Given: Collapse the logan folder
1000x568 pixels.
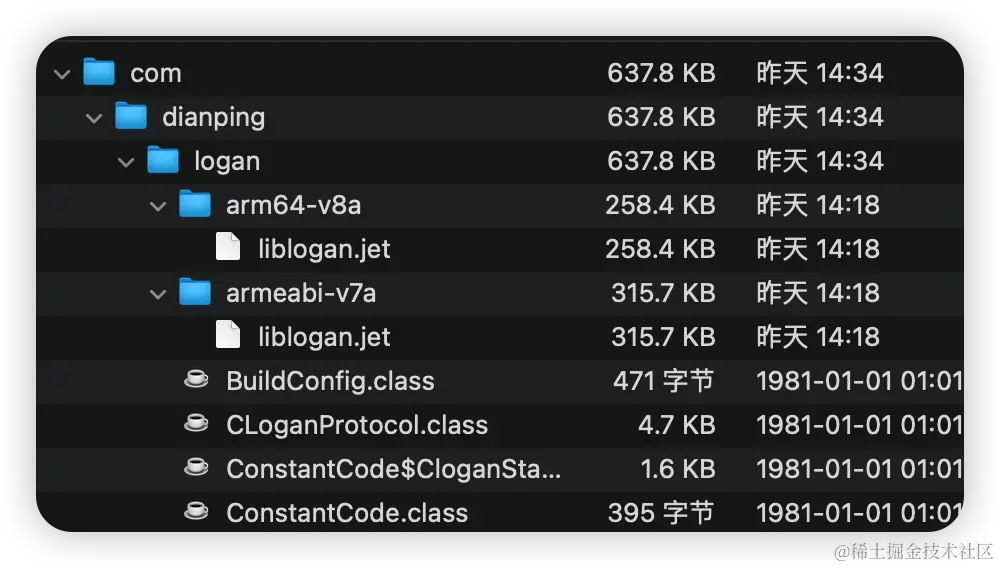Looking at the screenshot, I should 126,161.
